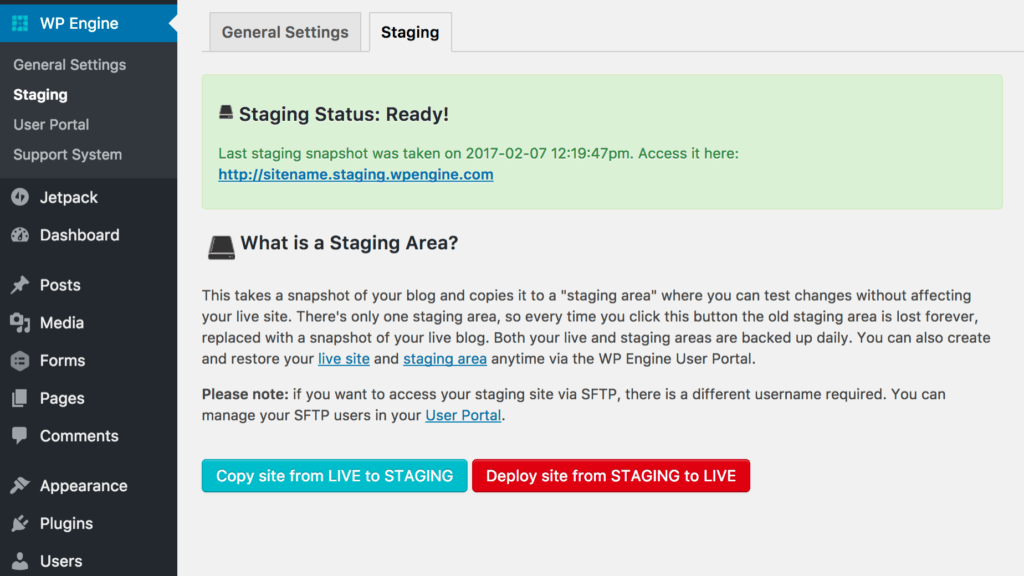Open Support System submenu item
This screenshot has width=1024, height=576.
pos(67,155)
